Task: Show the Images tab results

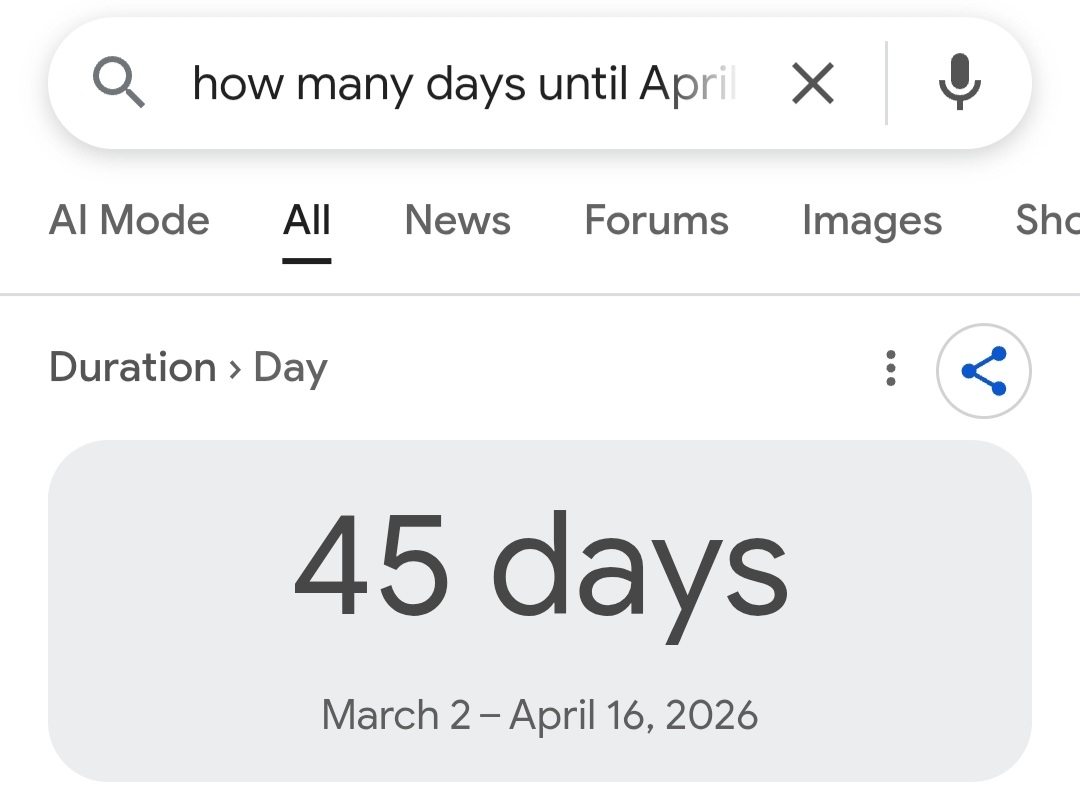Action: click(x=871, y=221)
